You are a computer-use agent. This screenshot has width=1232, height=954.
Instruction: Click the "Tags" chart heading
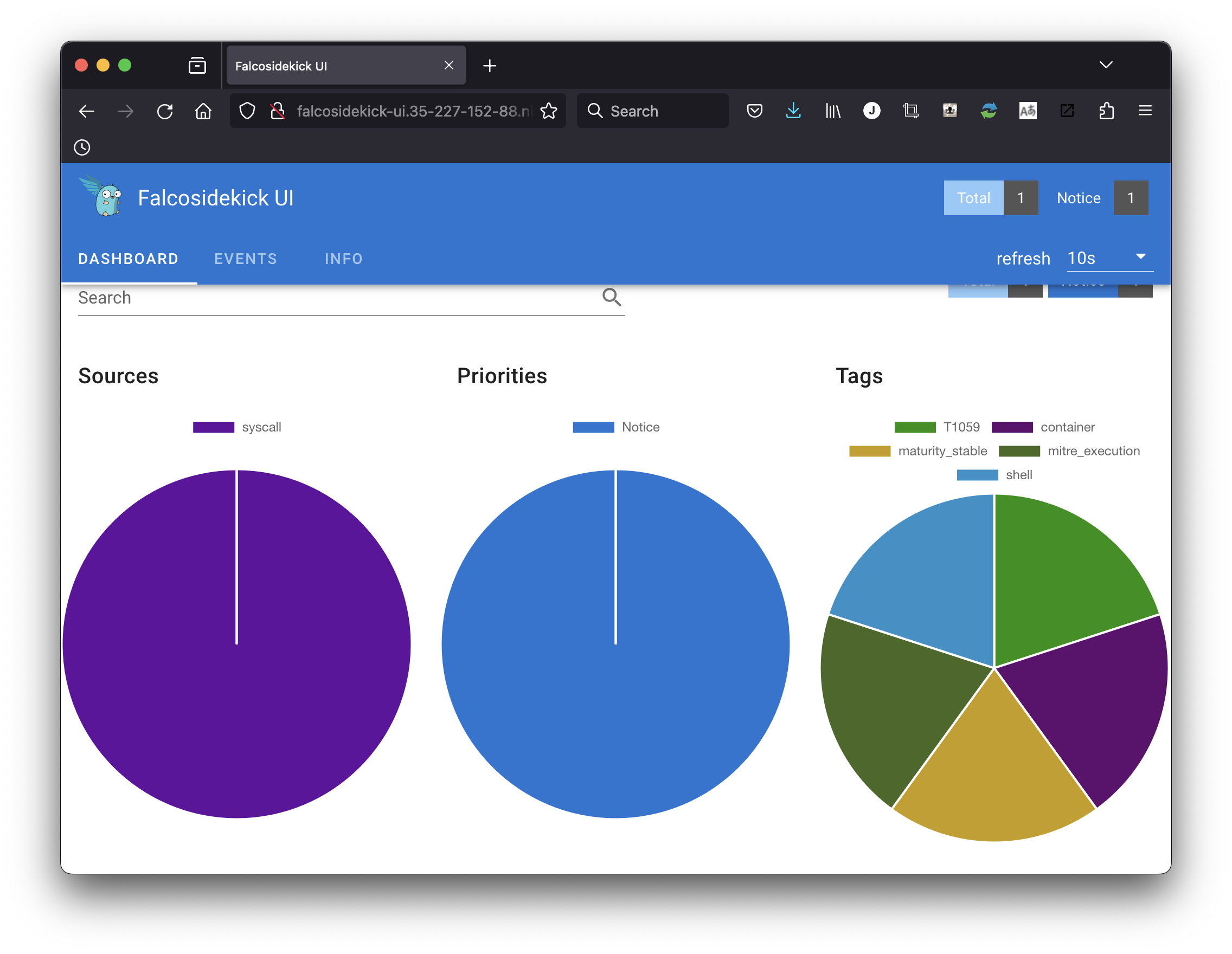tap(859, 376)
